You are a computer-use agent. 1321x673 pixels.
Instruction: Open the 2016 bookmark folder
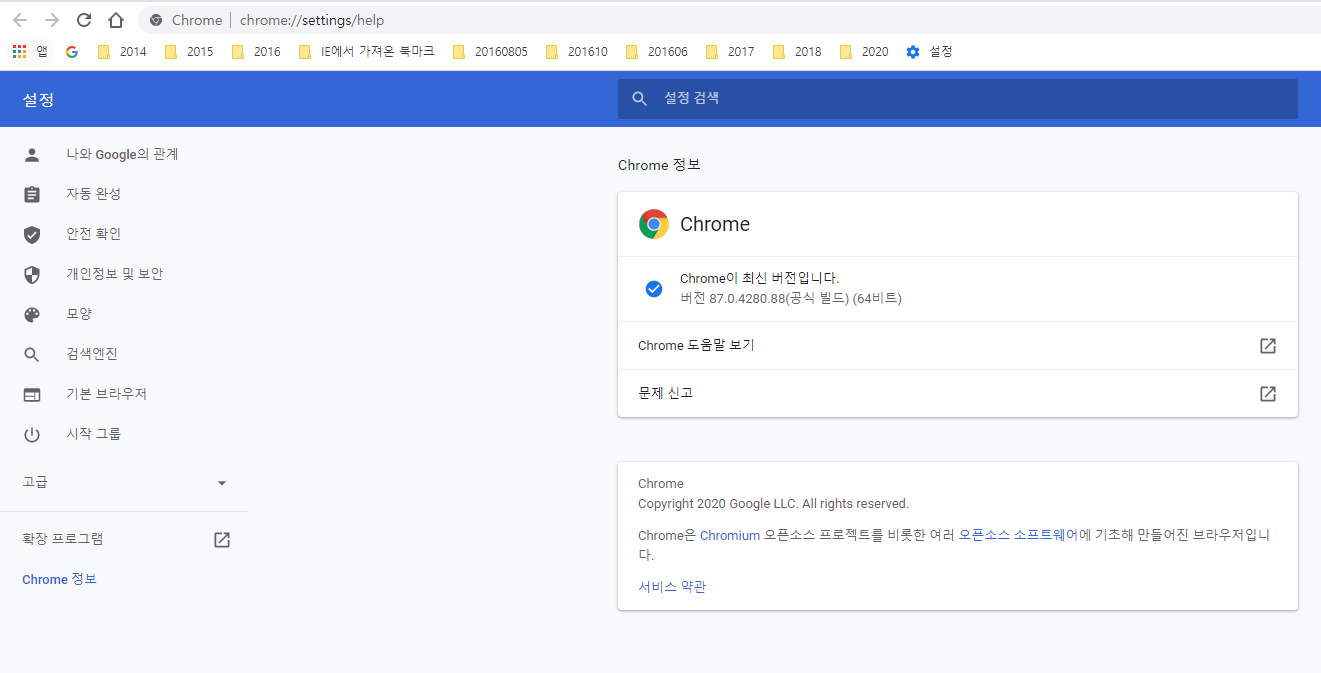[256, 51]
